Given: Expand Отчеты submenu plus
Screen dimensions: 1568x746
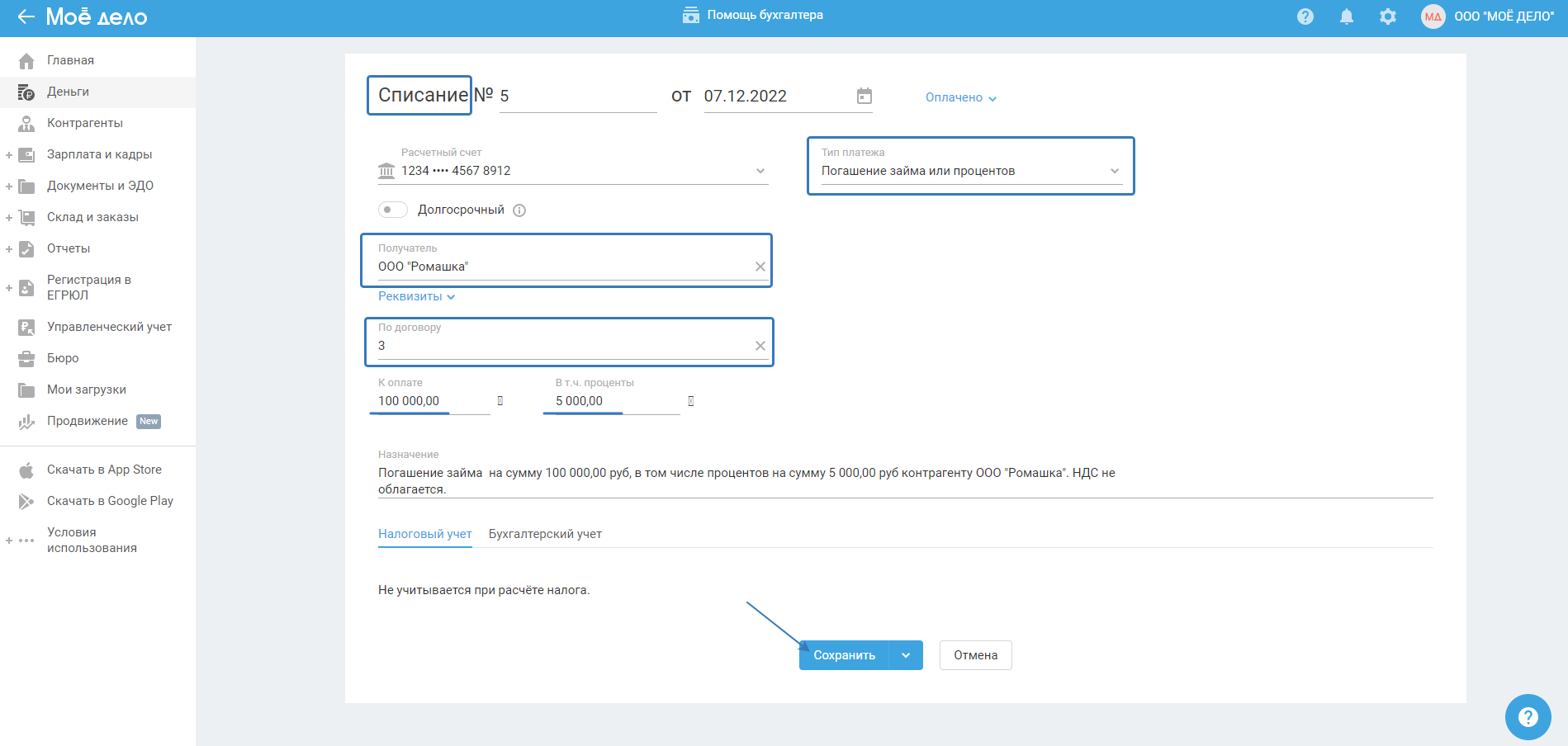Looking at the screenshot, I should [x=9, y=249].
